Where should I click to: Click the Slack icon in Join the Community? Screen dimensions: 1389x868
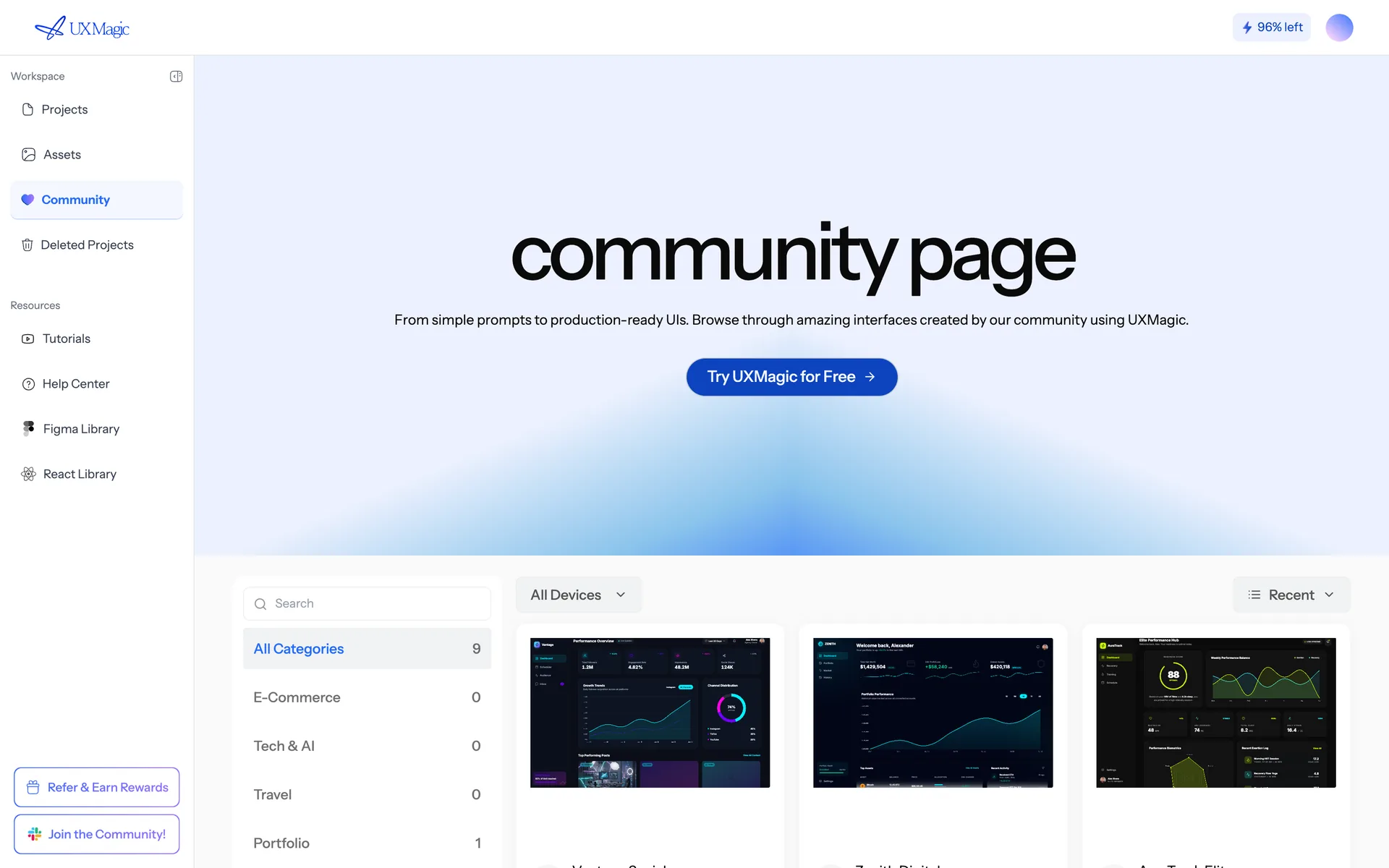click(x=34, y=834)
